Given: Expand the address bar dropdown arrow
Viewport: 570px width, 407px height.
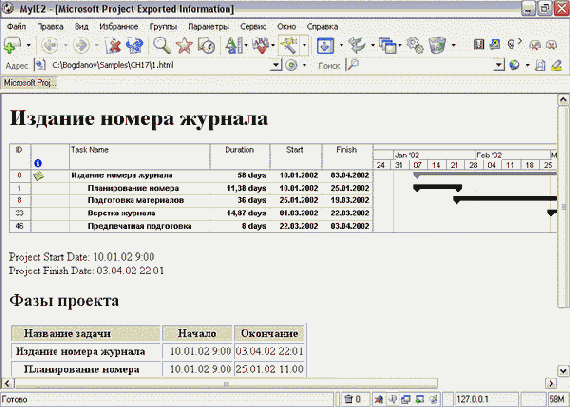Looking at the screenshot, I should [x=276, y=65].
